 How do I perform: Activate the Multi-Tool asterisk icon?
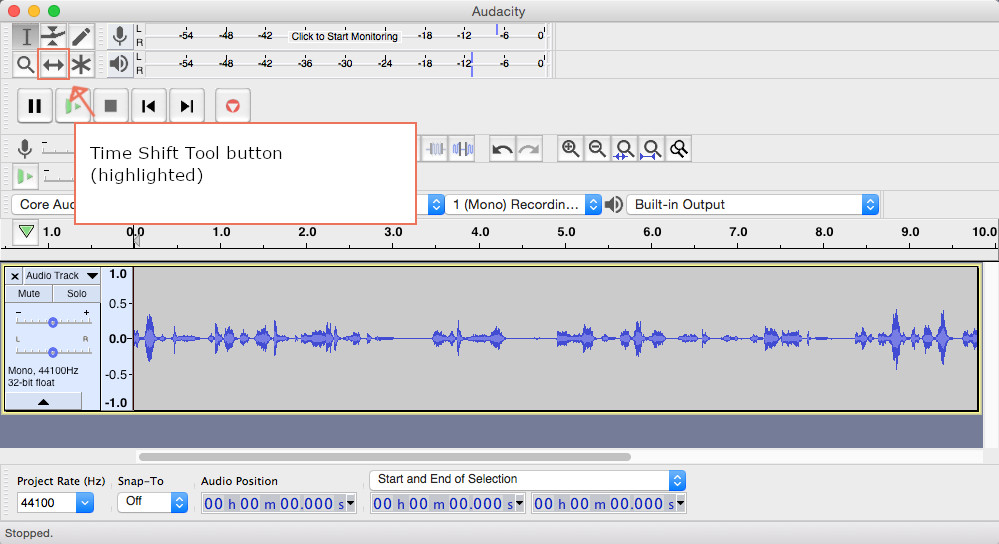81,65
